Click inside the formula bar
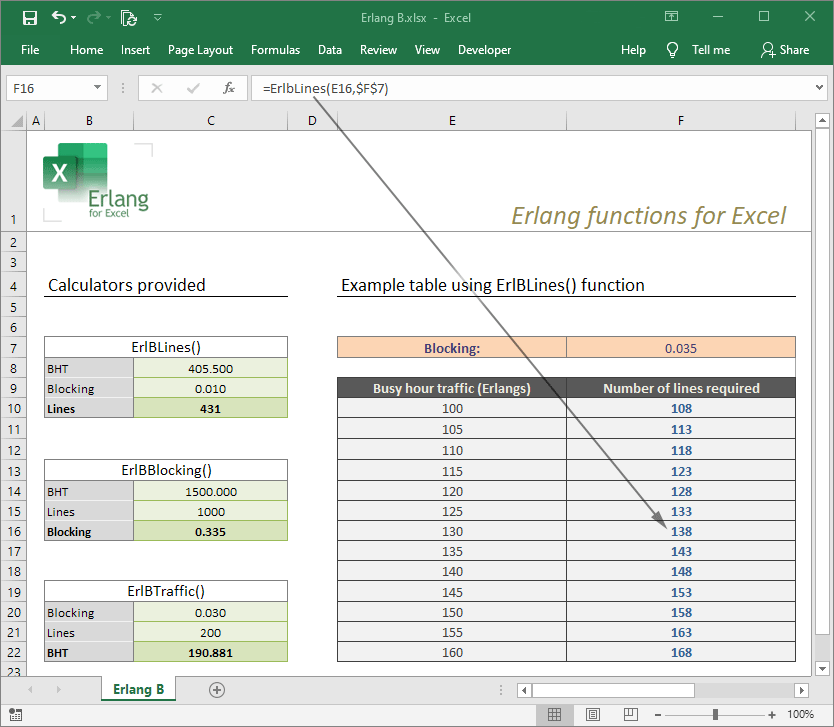Image resolution: width=834 pixels, height=727 pixels. [450, 88]
